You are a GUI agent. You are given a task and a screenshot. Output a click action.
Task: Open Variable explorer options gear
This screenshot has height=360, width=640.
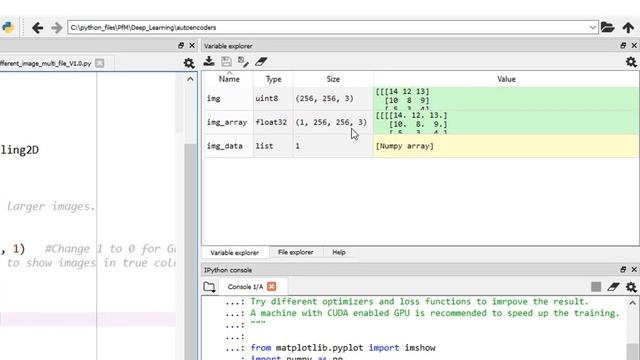[x=631, y=62]
